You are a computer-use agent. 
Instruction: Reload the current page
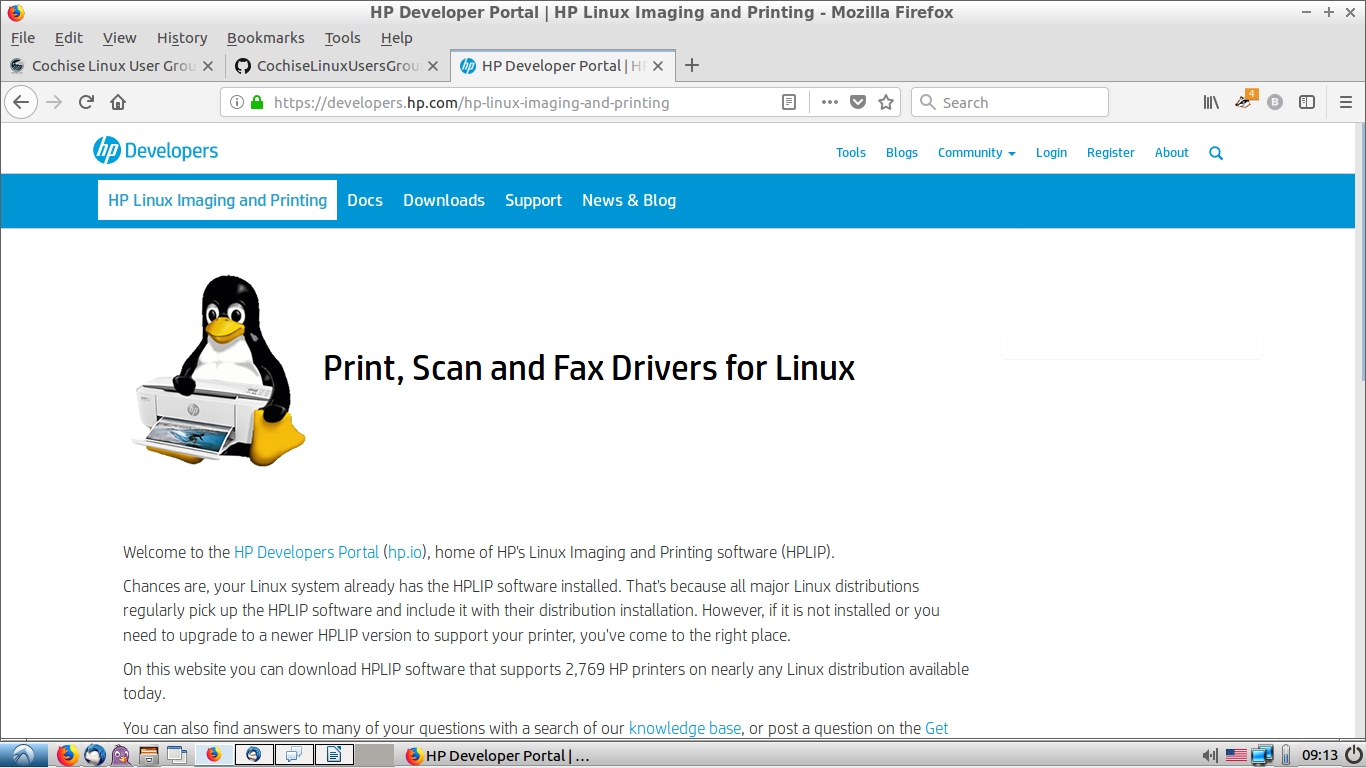tap(86, 102)
